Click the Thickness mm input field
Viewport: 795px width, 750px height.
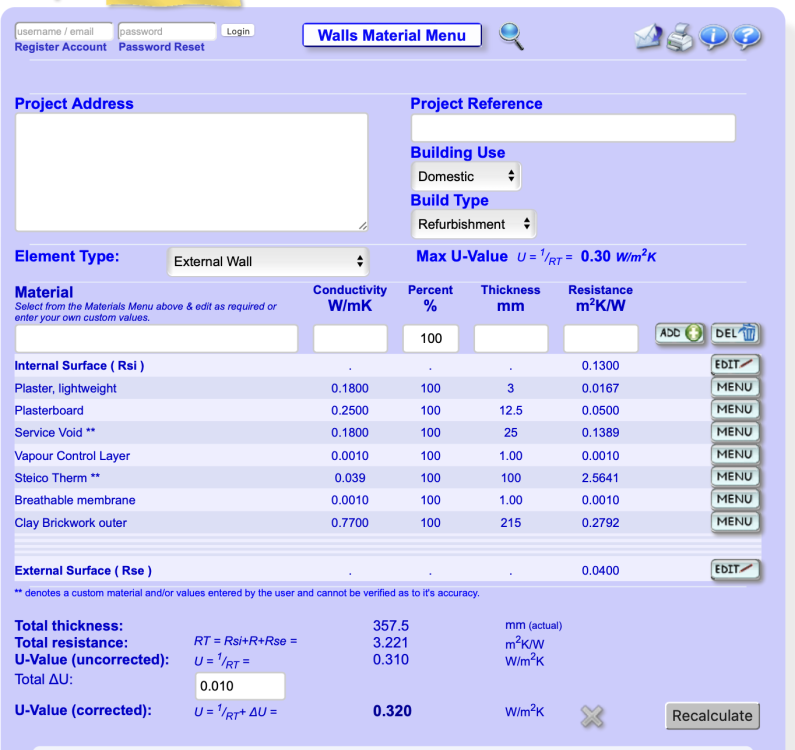tap(511, 339)
